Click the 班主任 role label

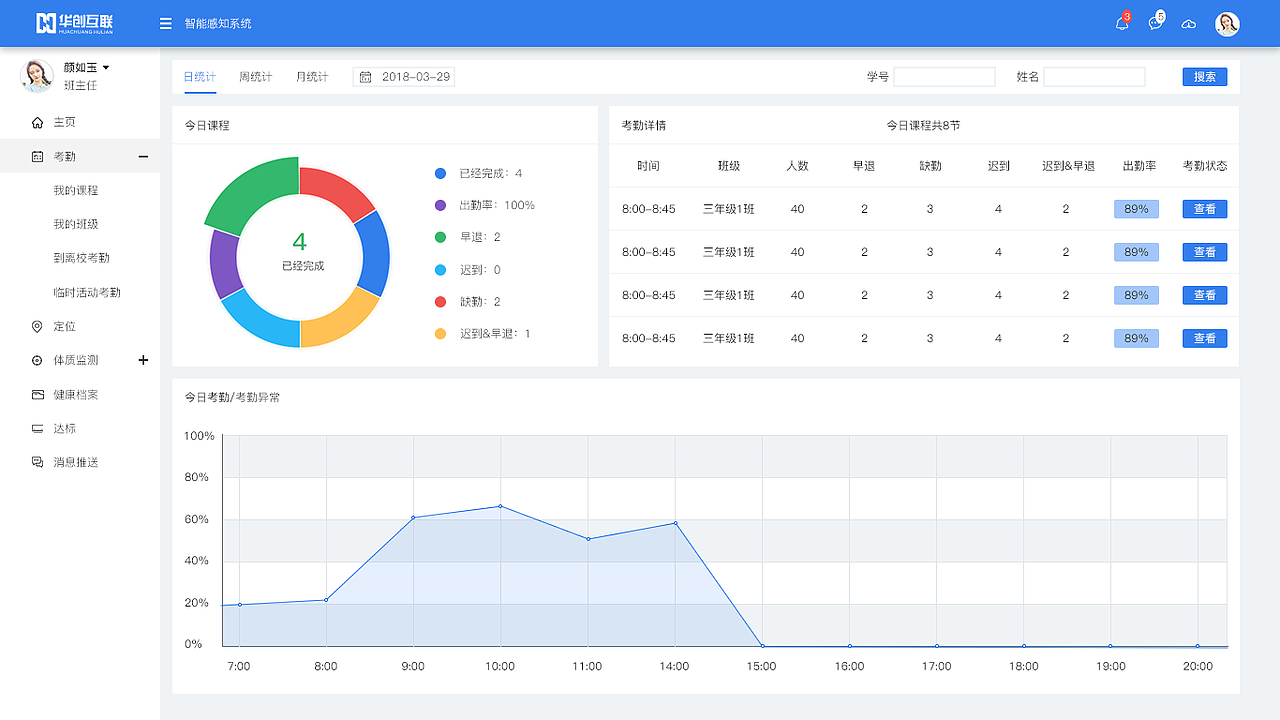pos(80,86)
